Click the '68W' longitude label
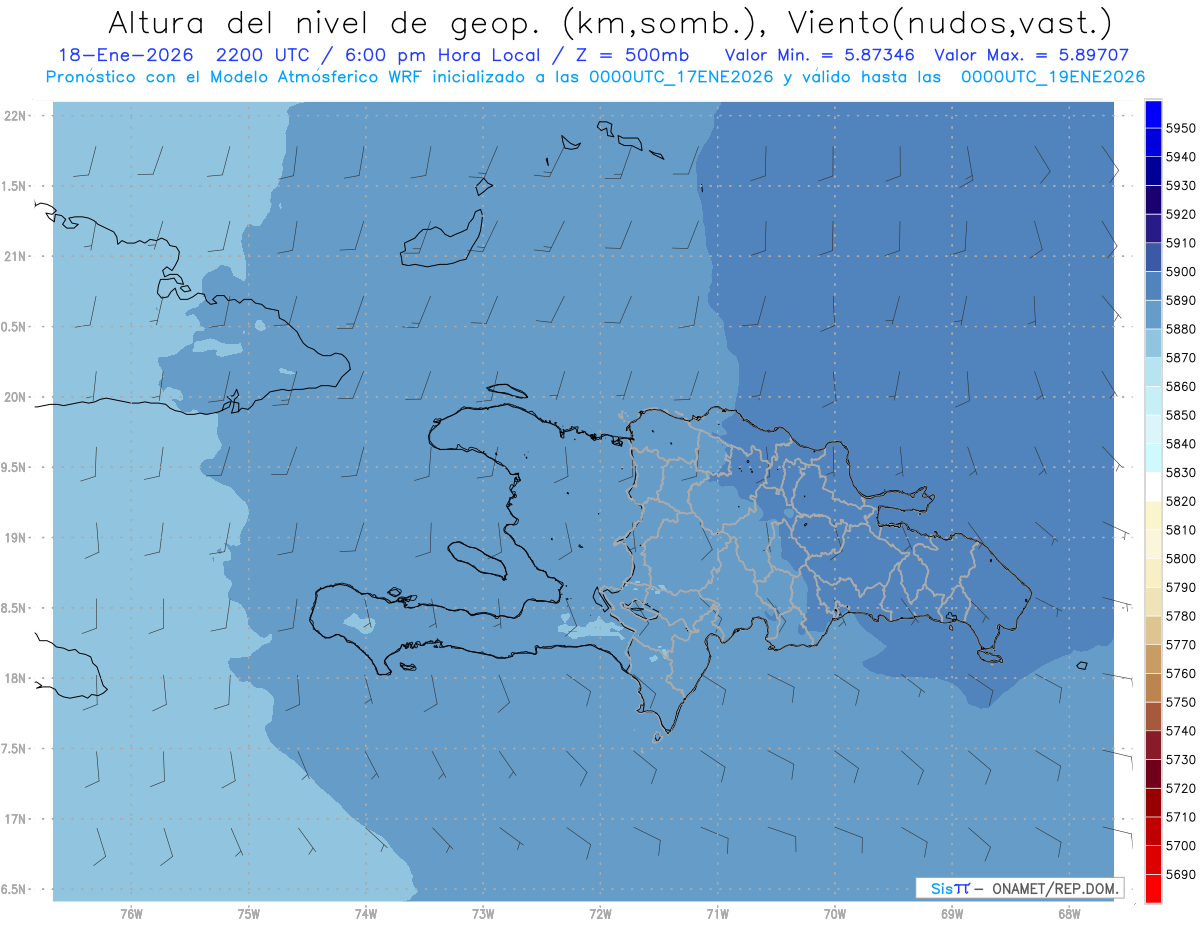Screen dimensions: 1200x927 [1069, 913]
